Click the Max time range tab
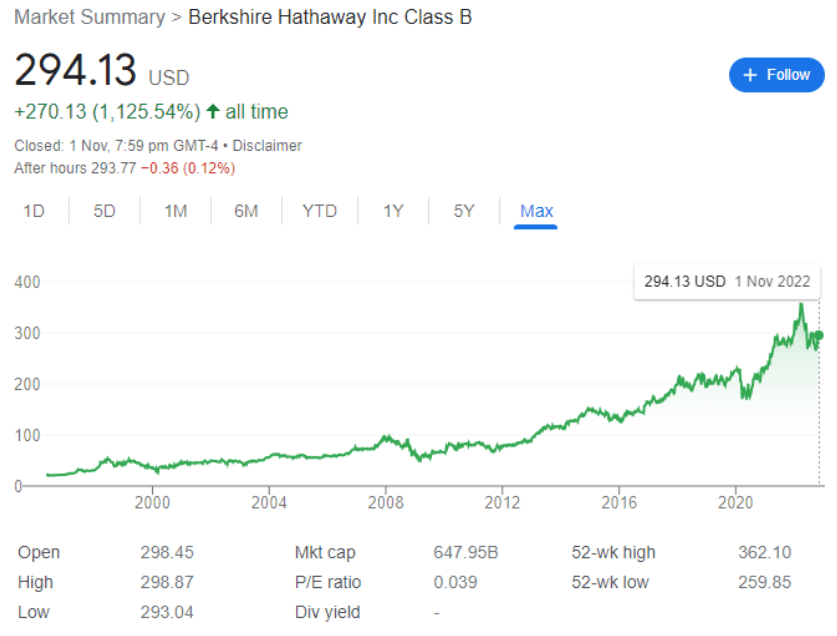This screenshot has width=837, height=636. 536,211
